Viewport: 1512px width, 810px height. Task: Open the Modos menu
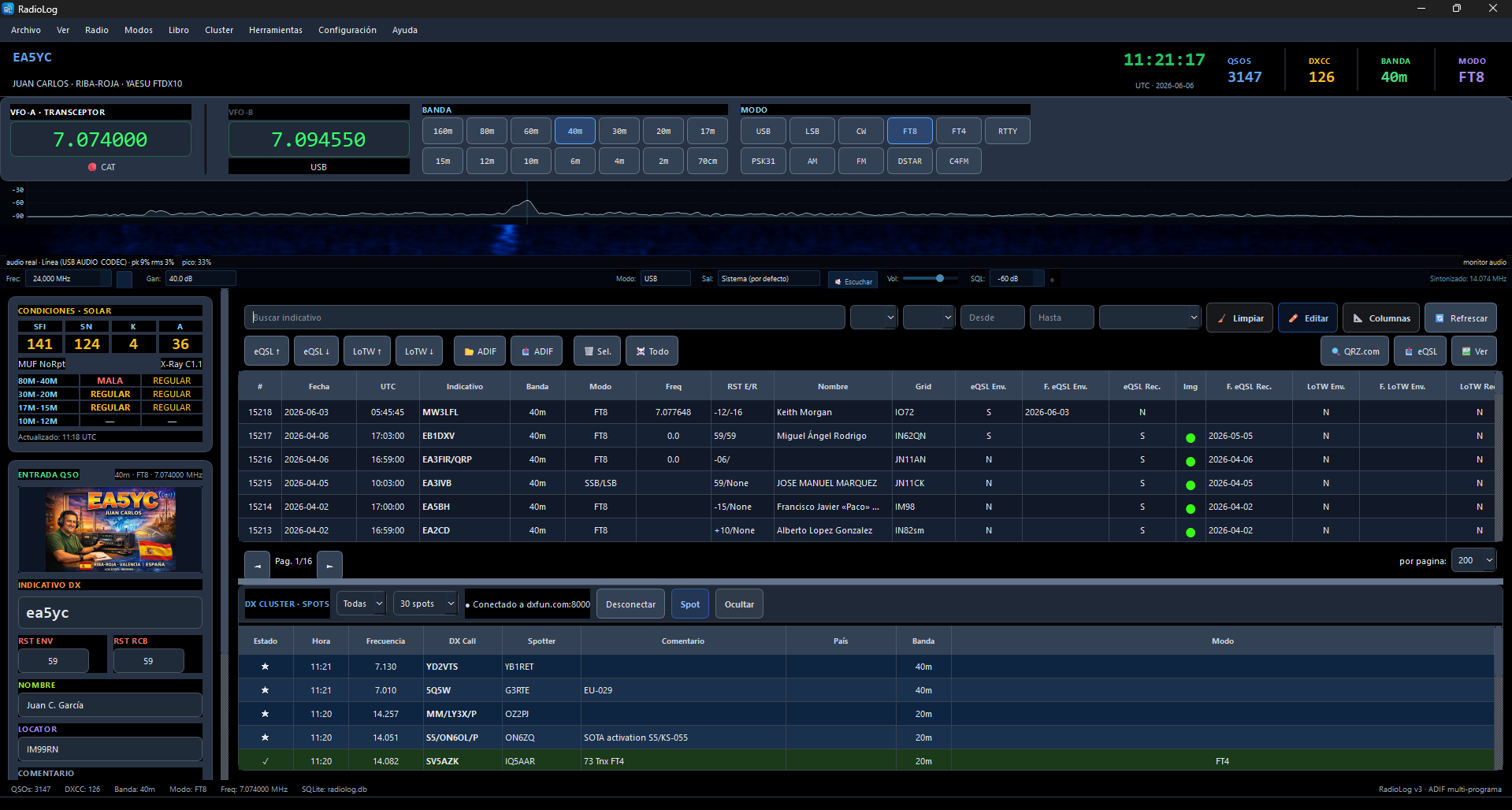tap(139, 30)
